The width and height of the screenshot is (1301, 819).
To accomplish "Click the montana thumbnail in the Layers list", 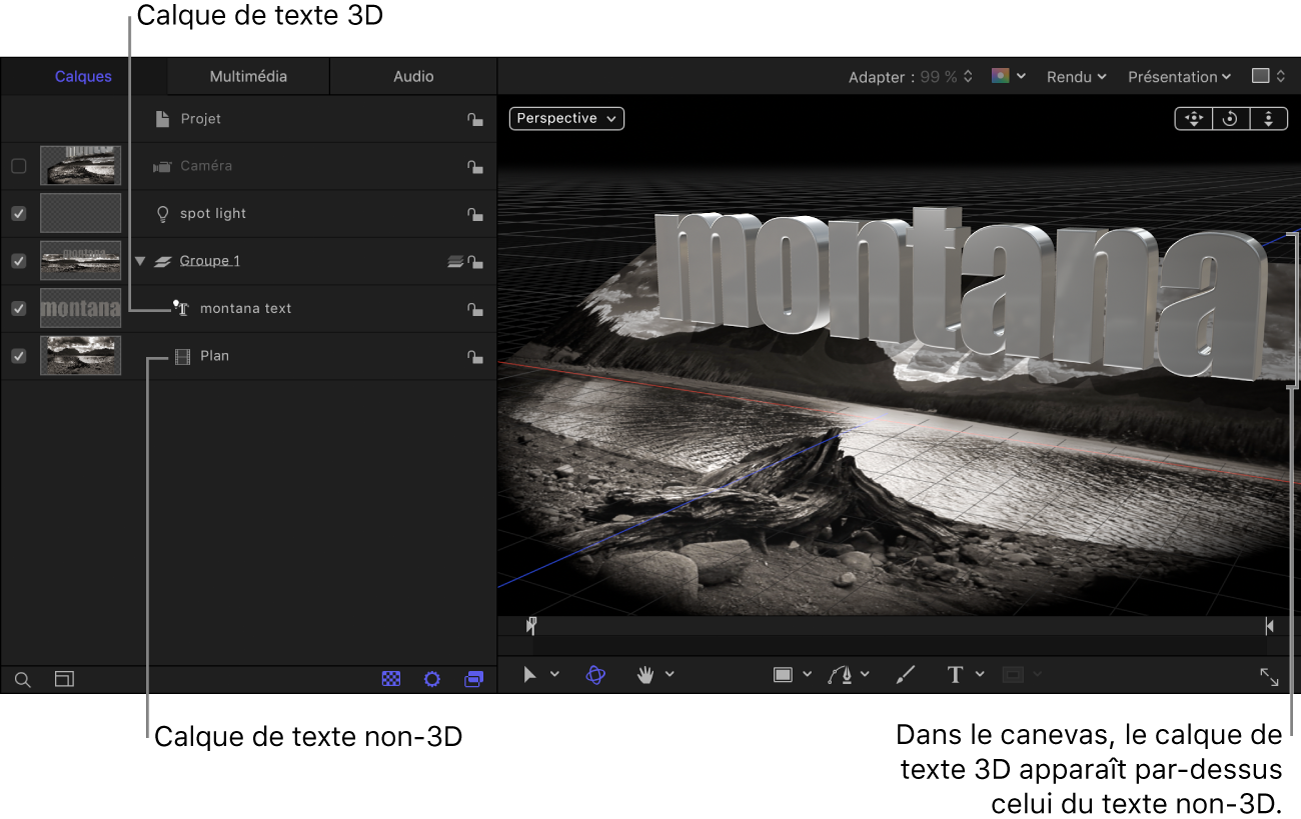I will pos(80,308).
